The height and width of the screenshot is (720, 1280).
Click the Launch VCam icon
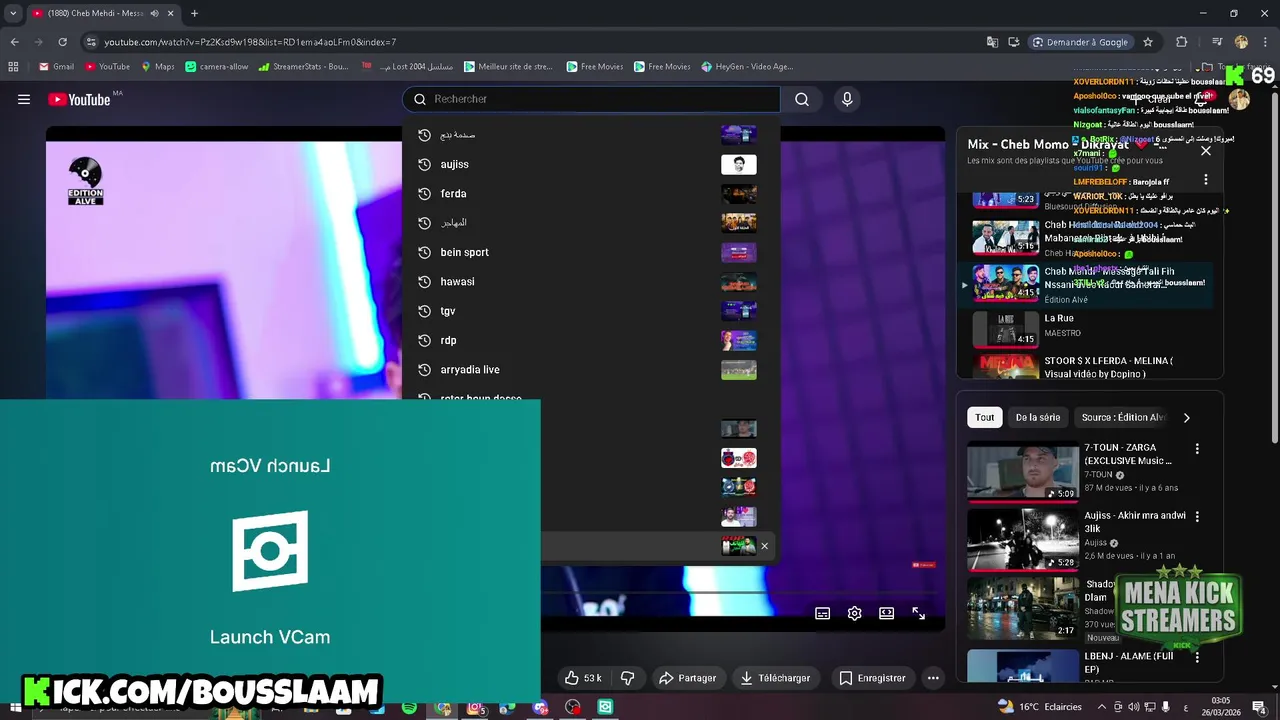(270, 551)
